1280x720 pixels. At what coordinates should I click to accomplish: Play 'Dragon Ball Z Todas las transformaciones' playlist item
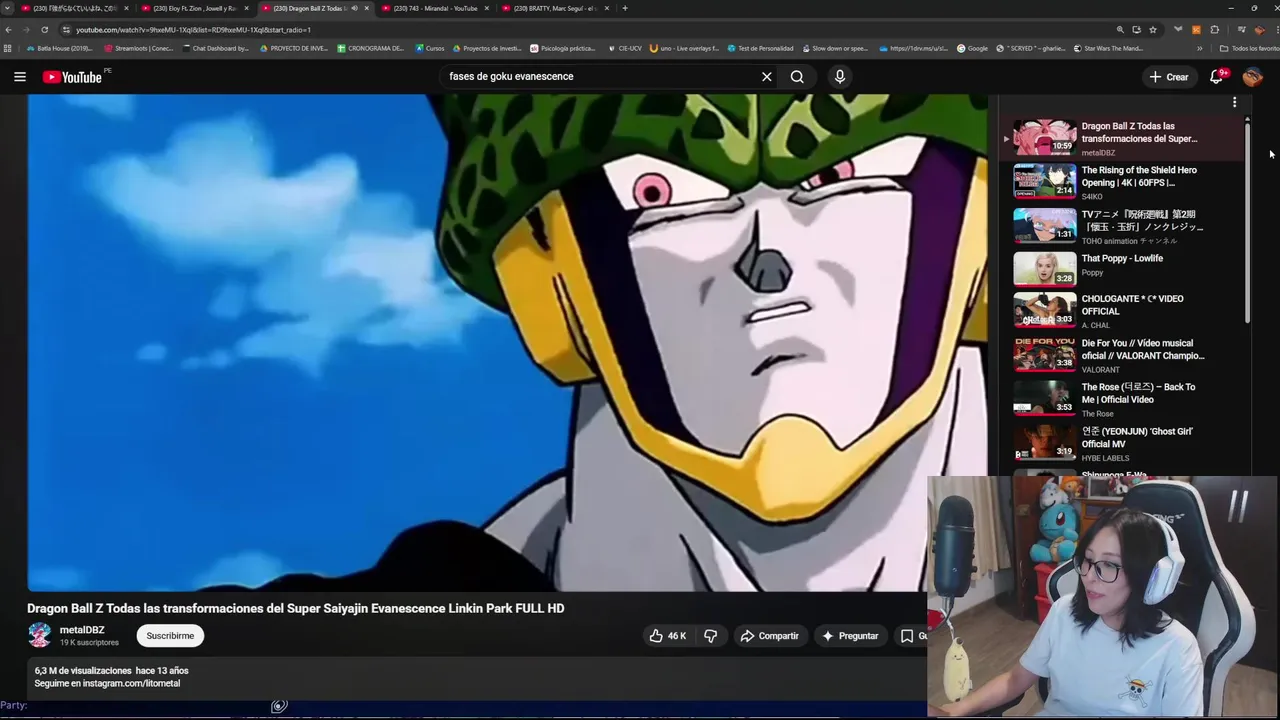(1120, 138)
